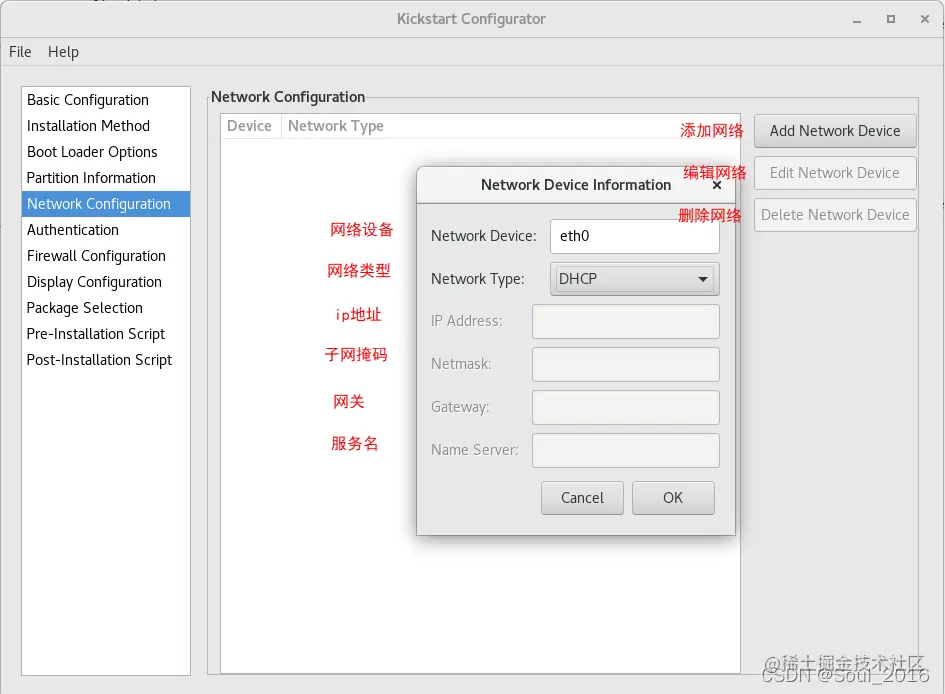Open the Network Type DHCP dropdown
This screenshot has width=945, height=694.
[635, 279]
